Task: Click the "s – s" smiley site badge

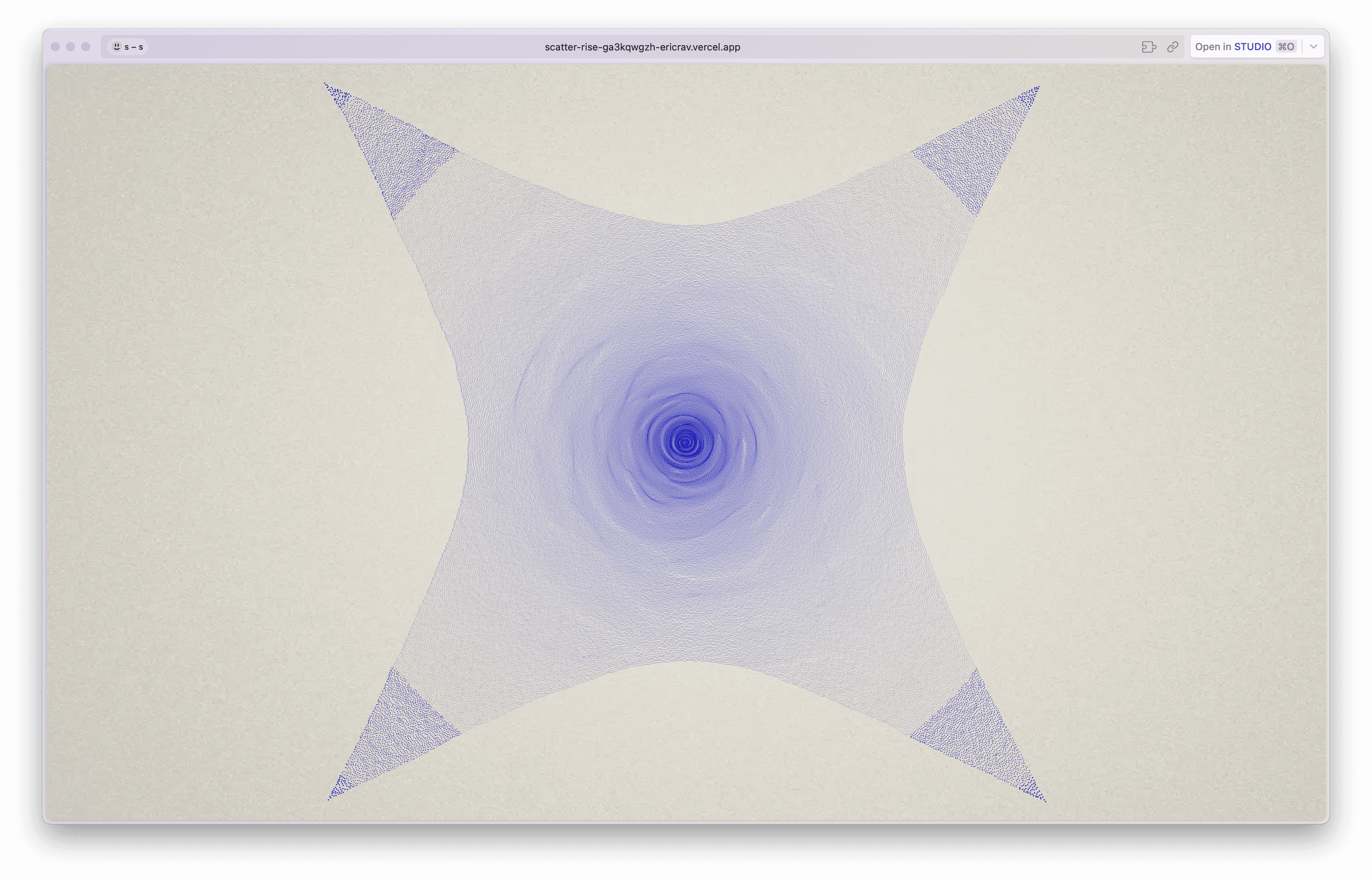Action: [x=128, y=47]
